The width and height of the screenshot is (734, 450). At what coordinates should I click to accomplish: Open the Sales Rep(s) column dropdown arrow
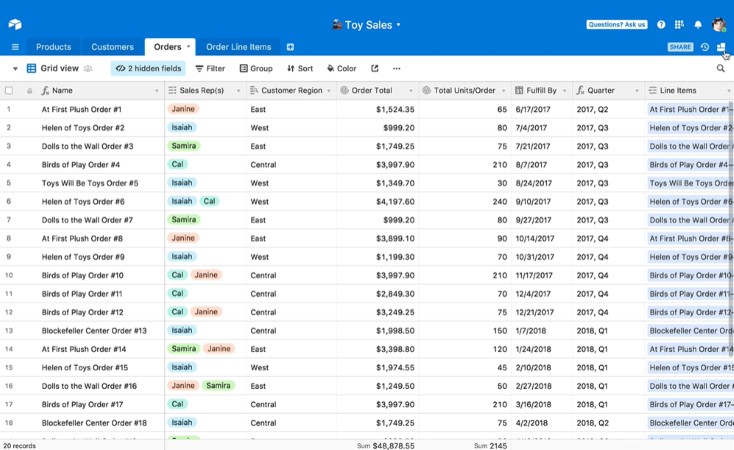click(x=238, y=91)
